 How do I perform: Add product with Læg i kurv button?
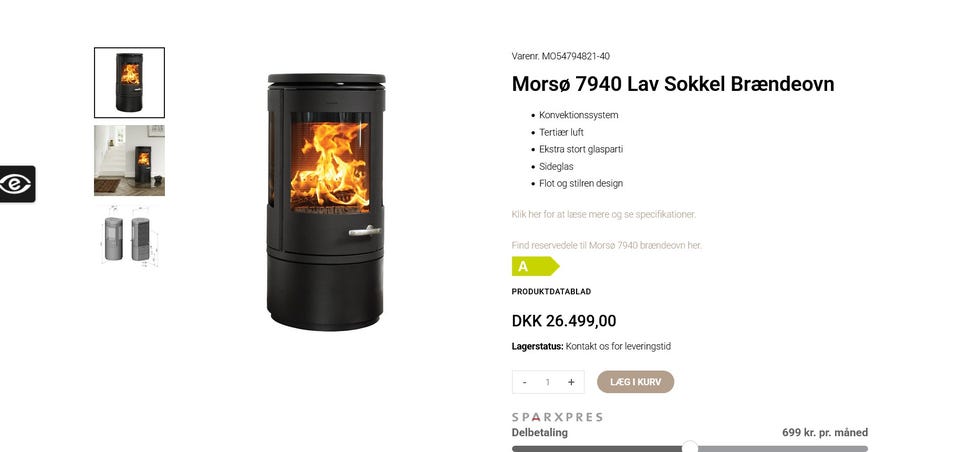[636, 382]
